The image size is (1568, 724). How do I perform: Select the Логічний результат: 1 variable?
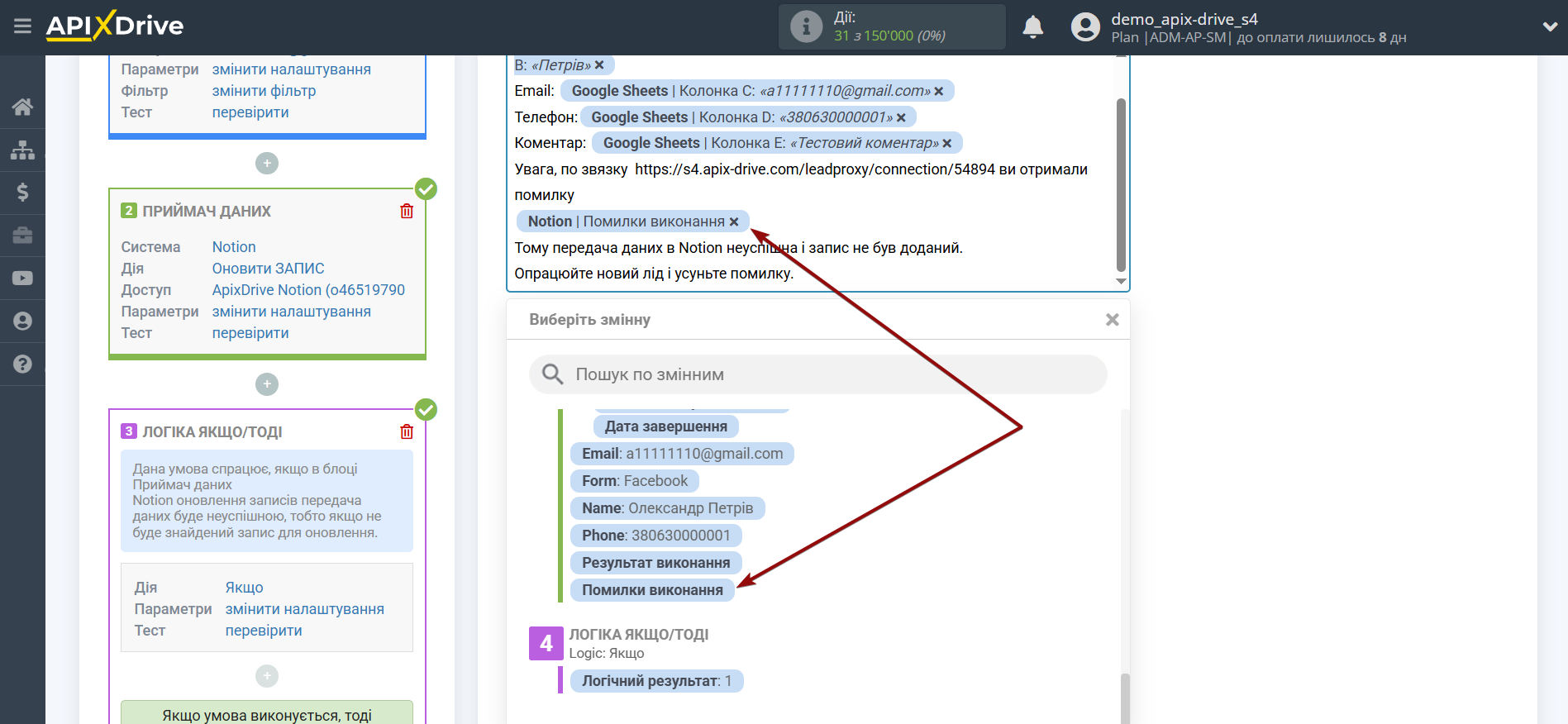[657, 681]
